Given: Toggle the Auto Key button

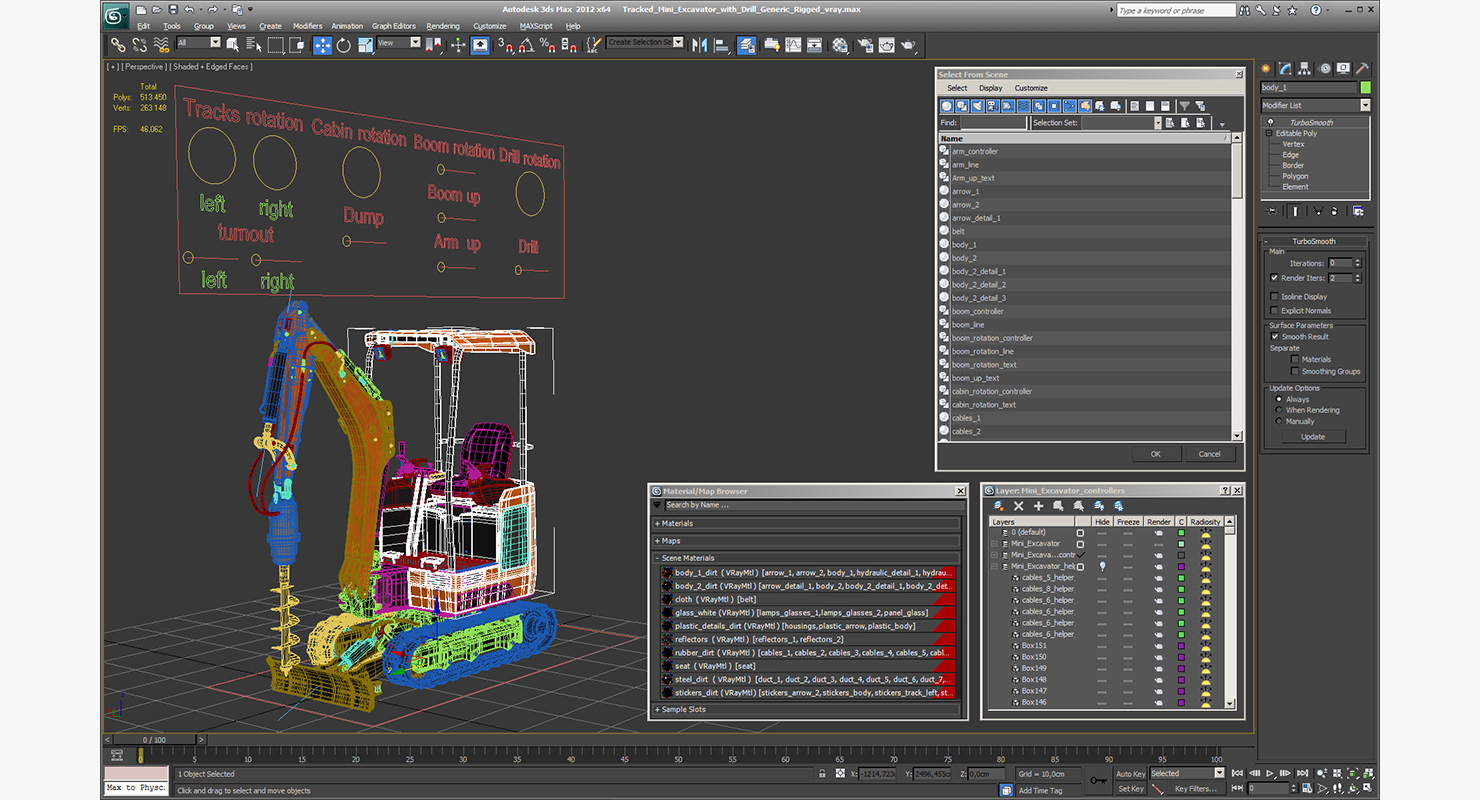Looking at the screenshot, I should (x=1130, y=773).
